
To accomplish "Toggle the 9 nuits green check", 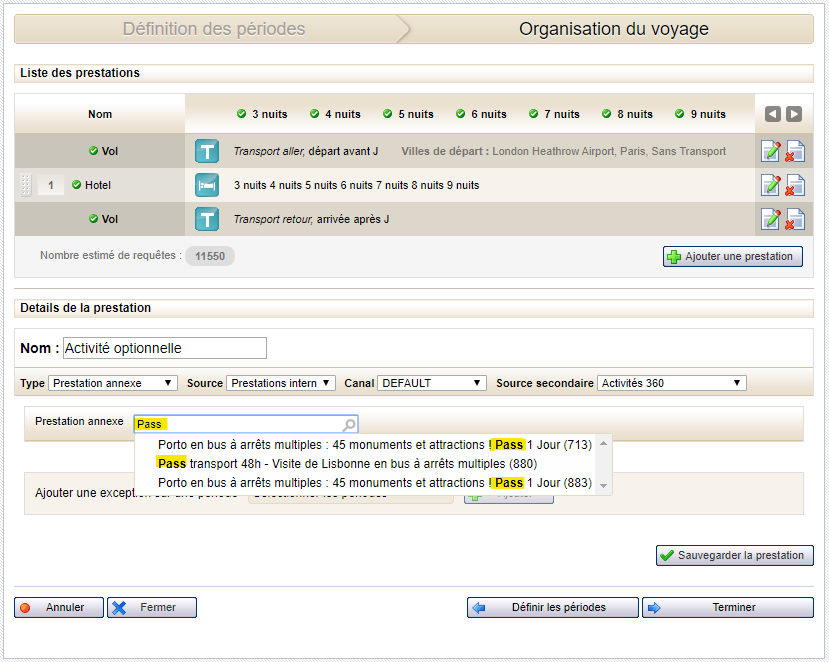I will coord(679,114).
